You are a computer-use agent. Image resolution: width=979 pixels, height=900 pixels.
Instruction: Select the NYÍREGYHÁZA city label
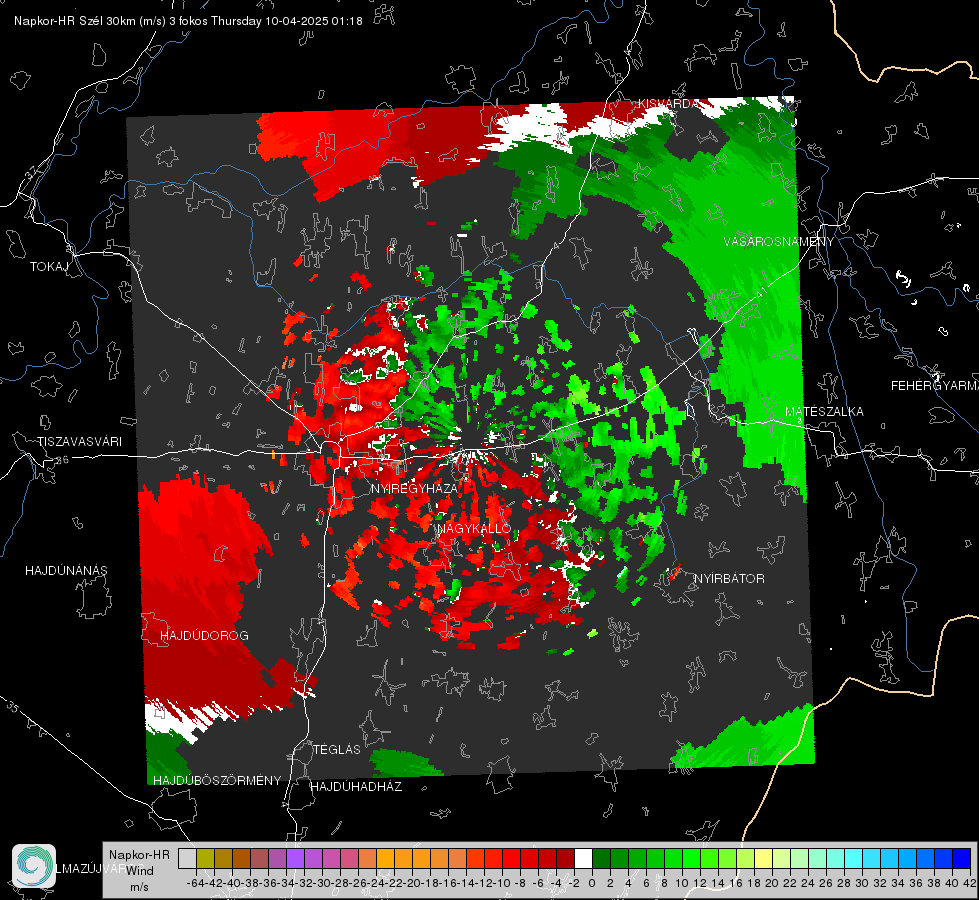[x=414, y=488]
